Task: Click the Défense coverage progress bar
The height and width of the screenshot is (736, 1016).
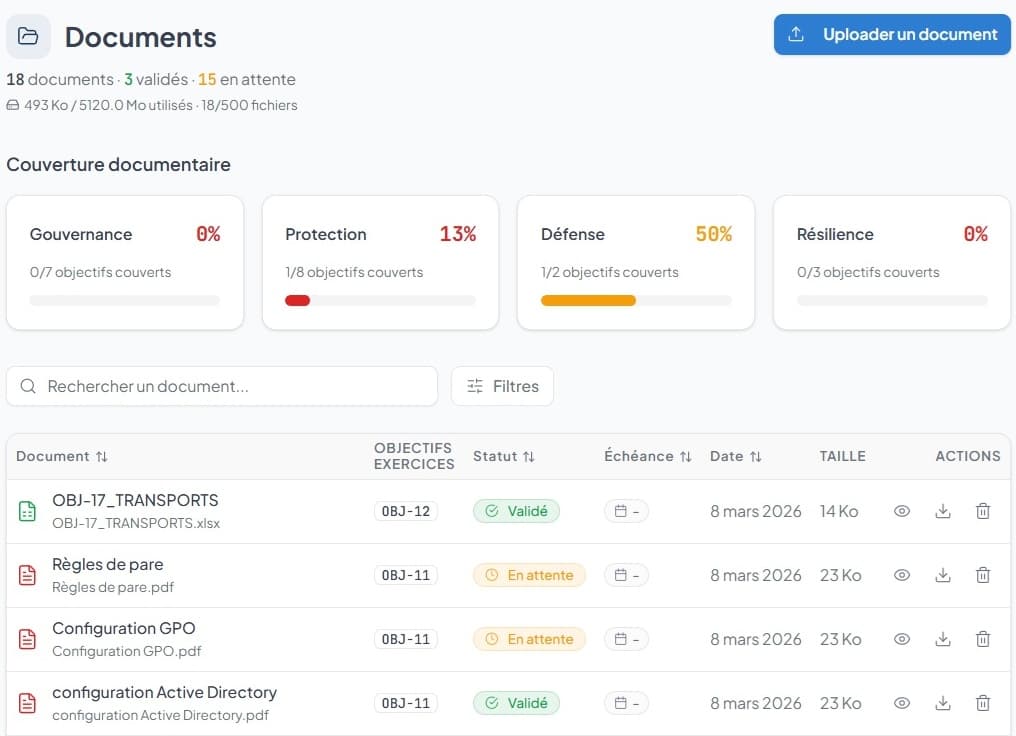Action: click(x=636, y=300)
